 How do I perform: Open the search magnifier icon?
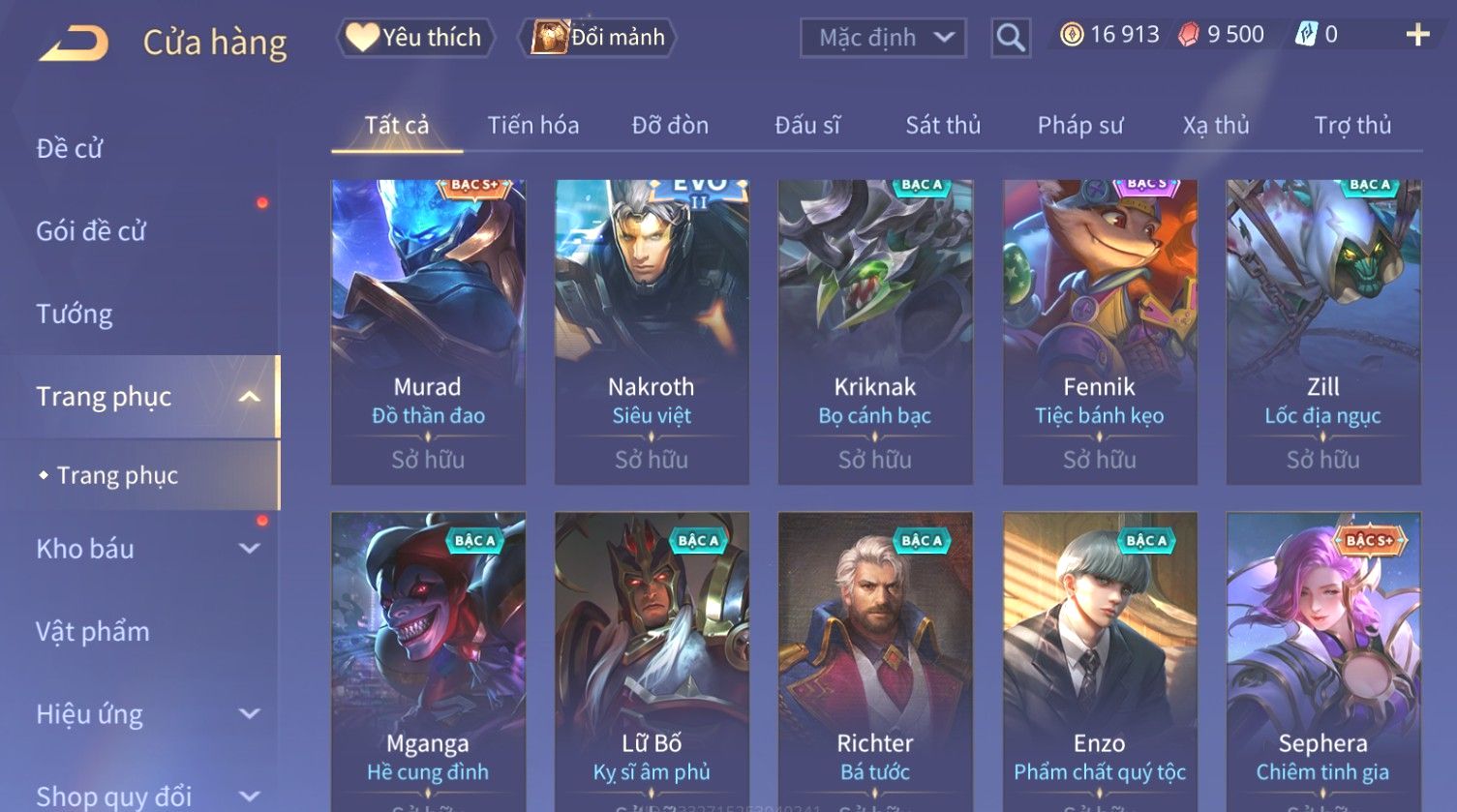(x=1010, y=38)
